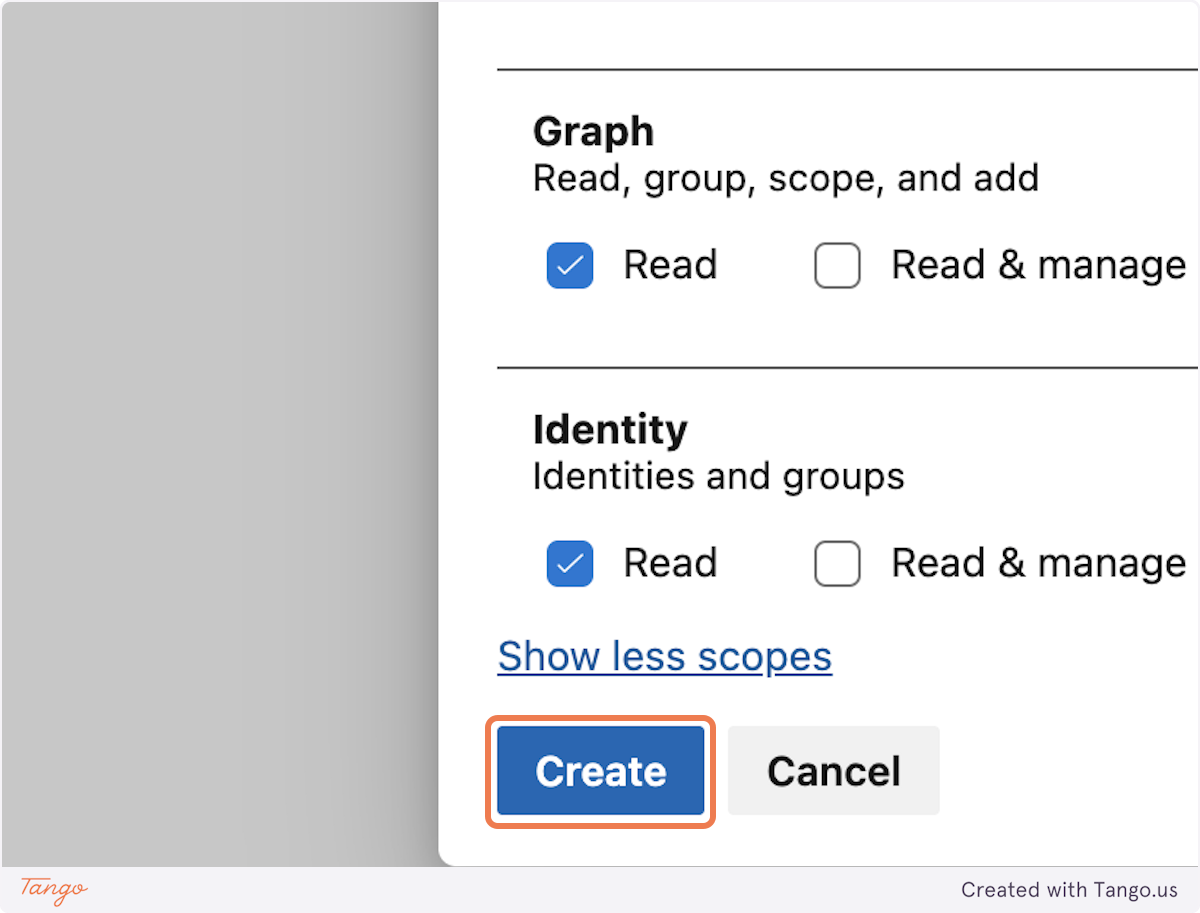Check Read & manage in the Identity section
Image resolution: width=1200 pixels, height=913 pixels.
(x=836, y=563)
